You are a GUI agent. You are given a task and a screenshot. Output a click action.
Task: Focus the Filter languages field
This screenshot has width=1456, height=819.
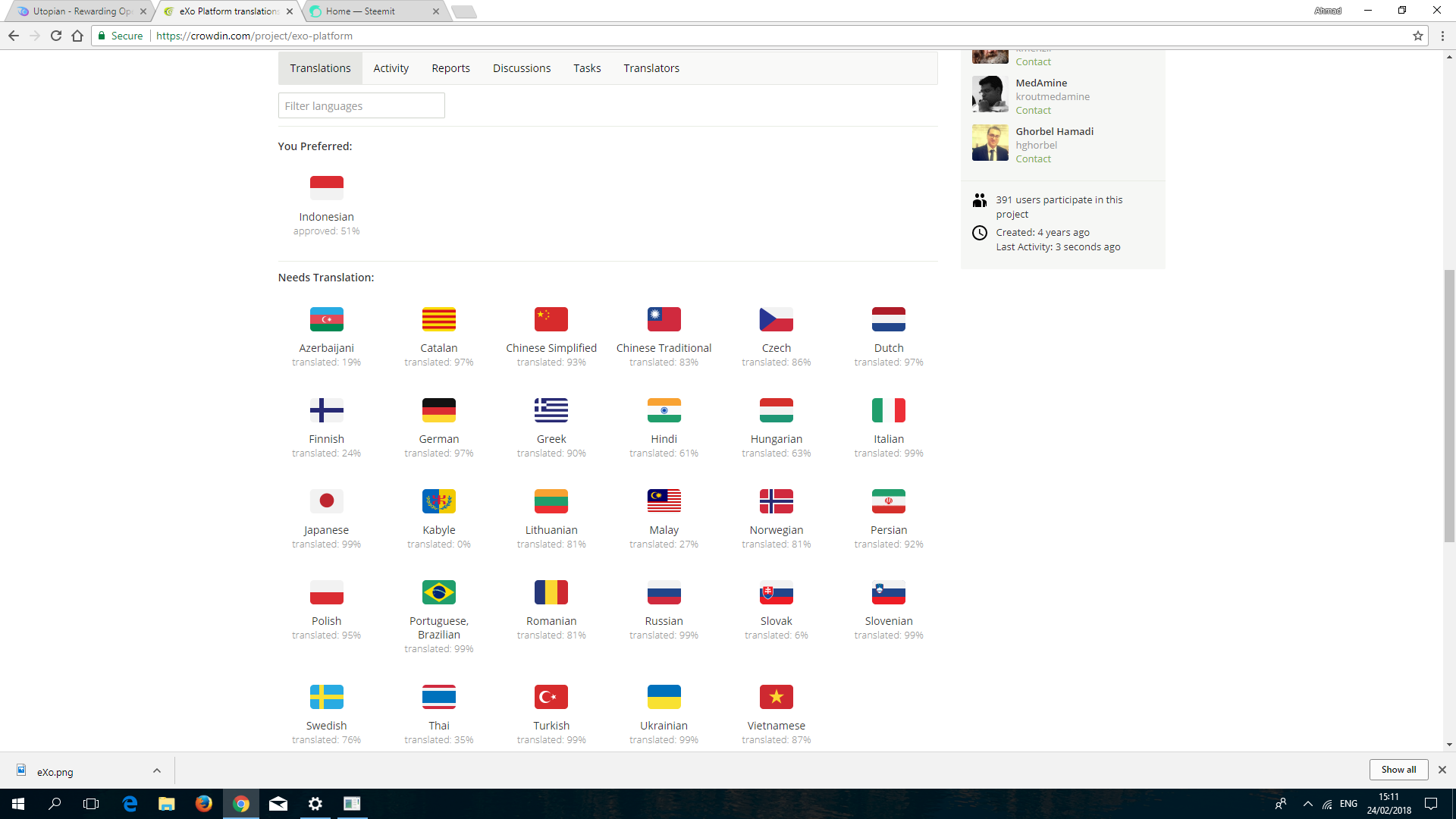pos(361,105)
